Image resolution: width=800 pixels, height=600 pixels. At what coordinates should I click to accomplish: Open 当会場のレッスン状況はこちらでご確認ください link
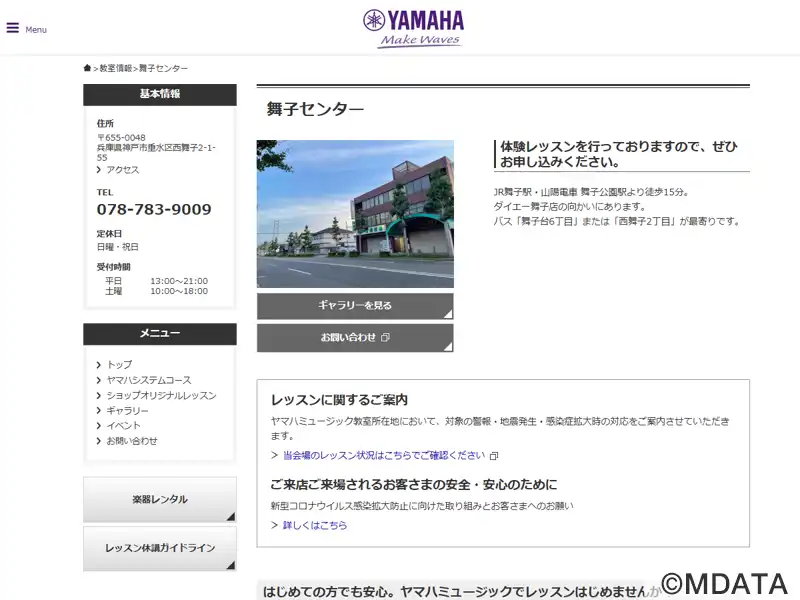coord(384,455)
